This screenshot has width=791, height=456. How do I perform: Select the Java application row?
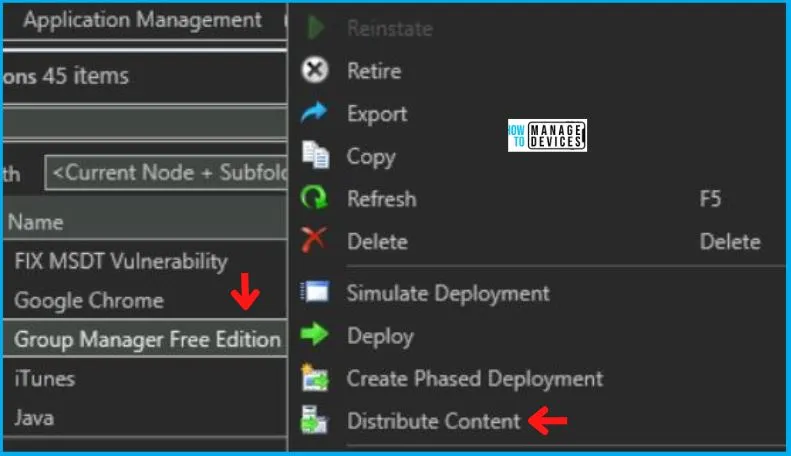[34, 418]
